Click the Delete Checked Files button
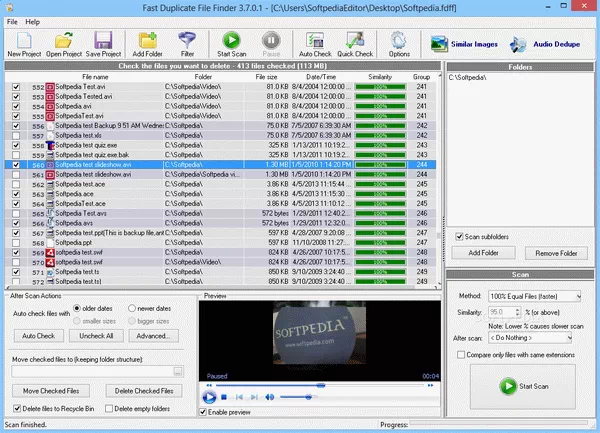The height and width of the screenshot is (433, 600). (144, 391)
